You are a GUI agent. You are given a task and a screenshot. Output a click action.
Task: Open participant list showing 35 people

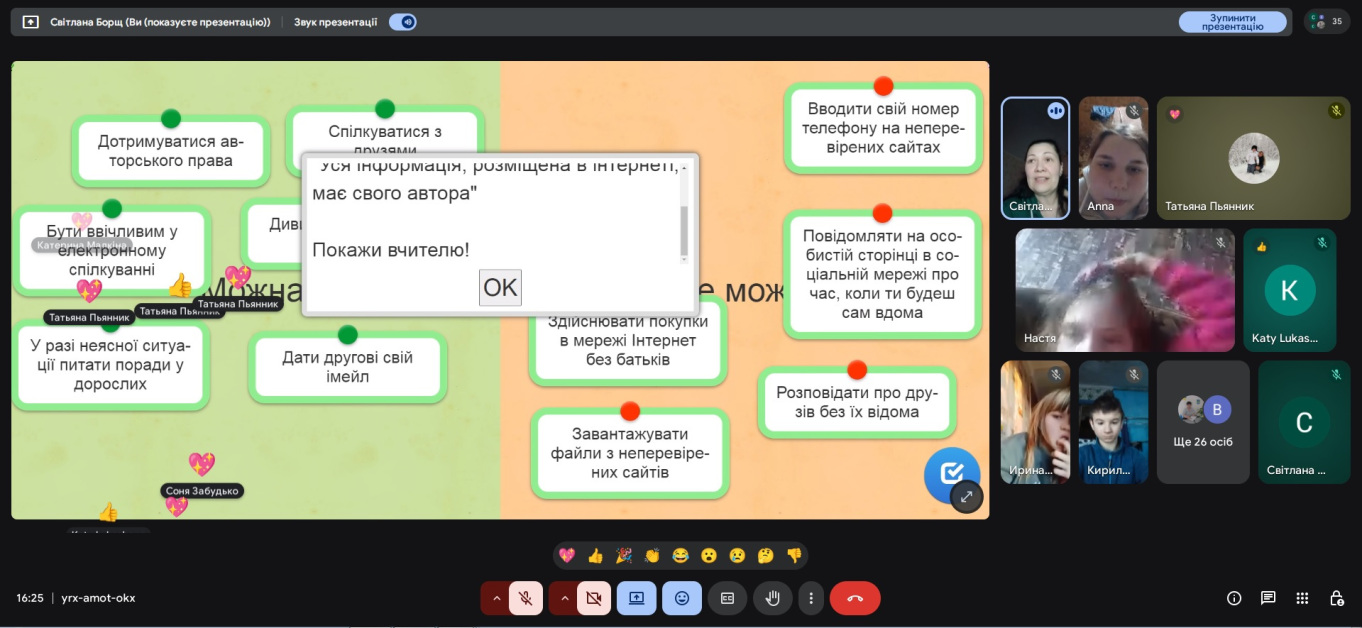click(1327, 21)
